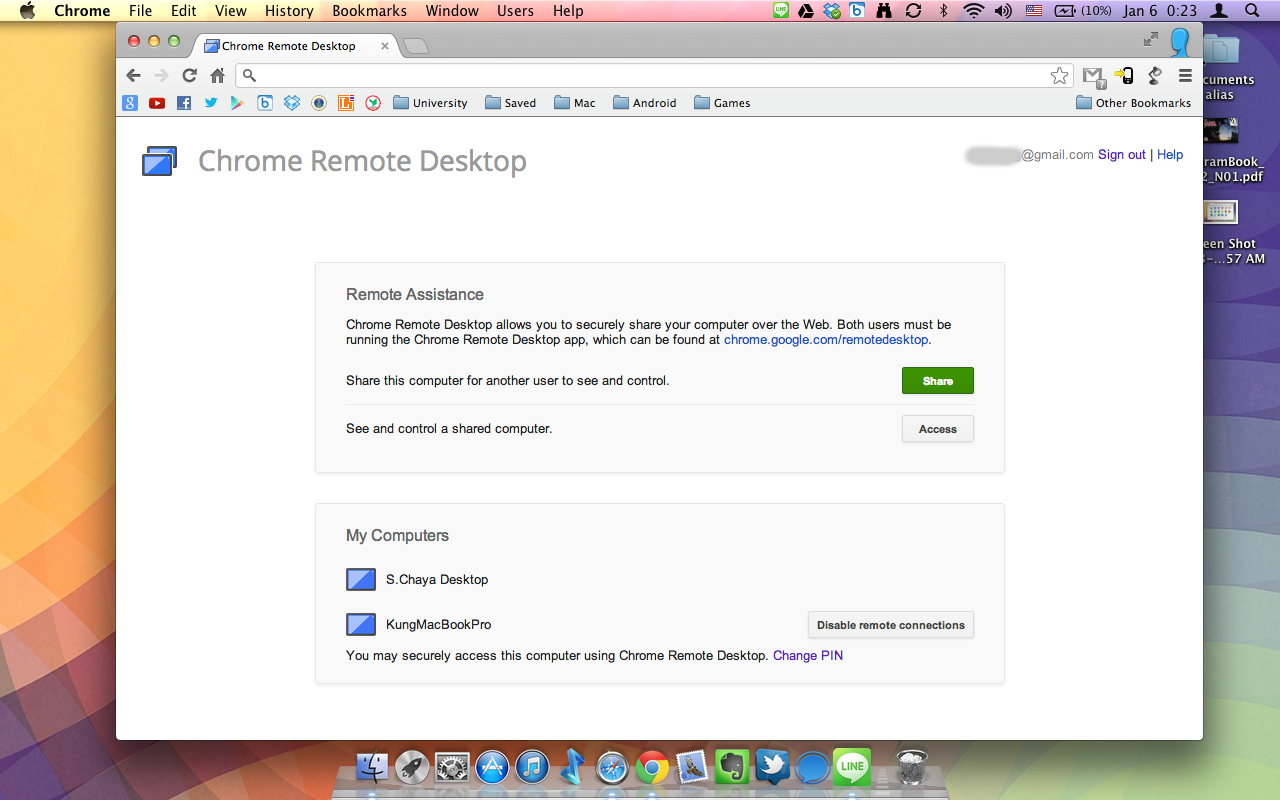Reload the page with the refresh icon
This screenshot has width=1280, height=800.
[189, 75]
